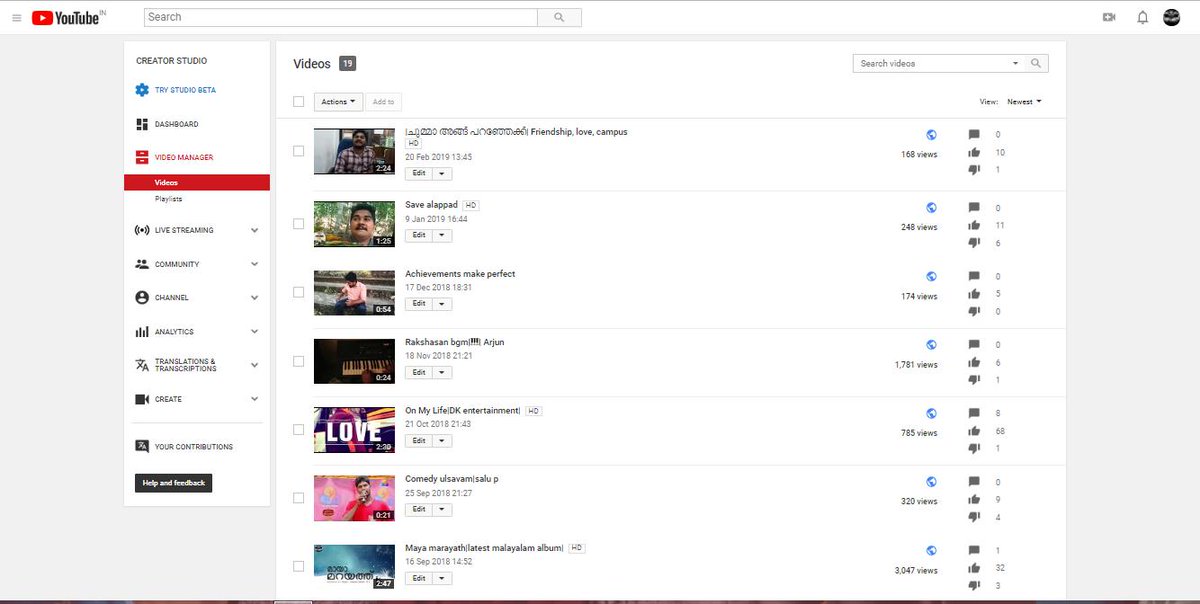This screenshot has height=604, width=1200.
Task: Open the Maya marayath latest malayalam album link
Action: 485,547
